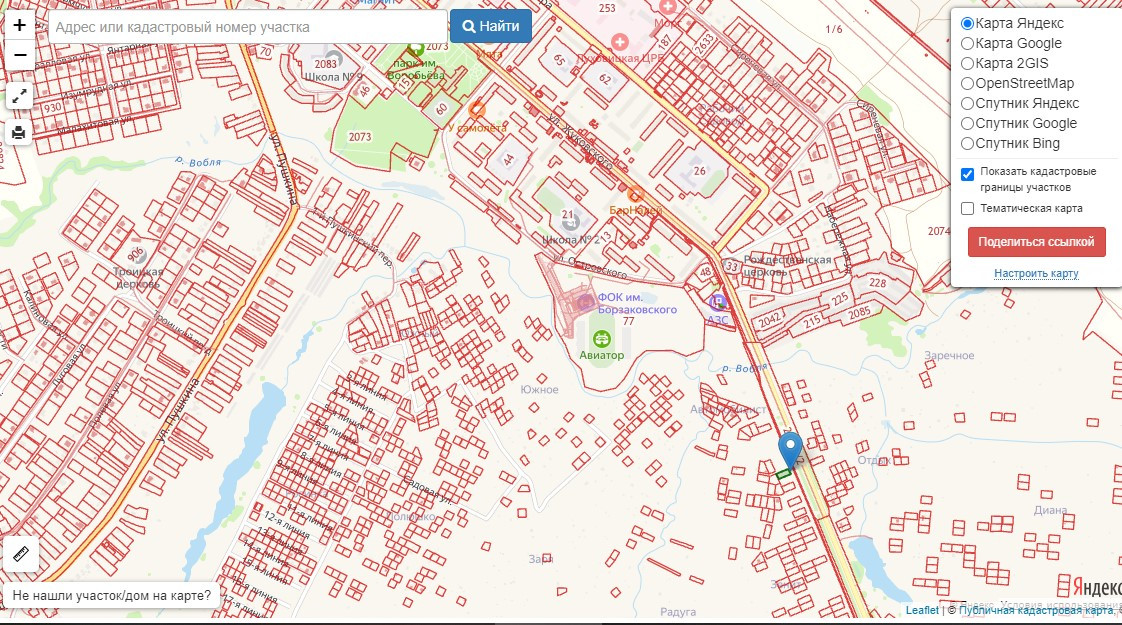Click the Садовая ул. street label
The image size is (1122, 625).
click(x=427, y=490)
